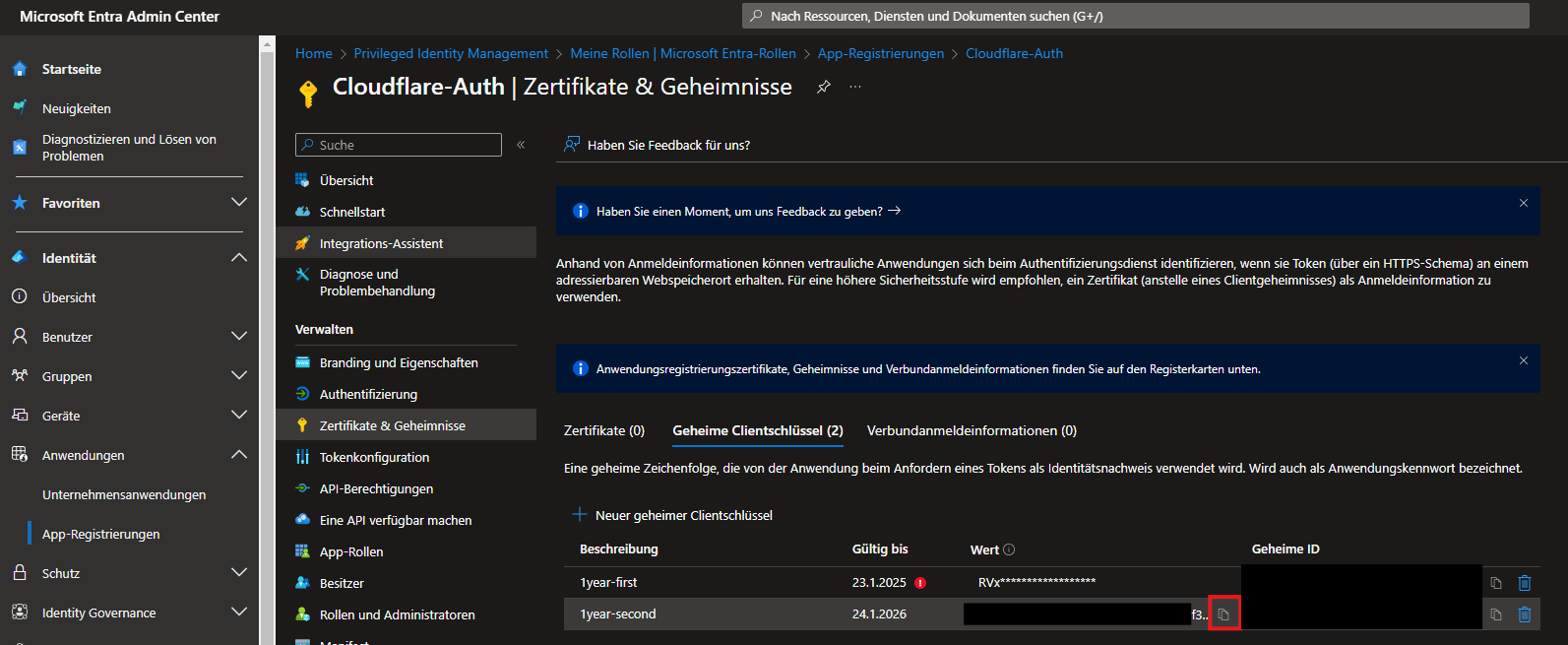1568x645 pixels.
Task: Click the Favoriten star icon
Action: [20, 202]
